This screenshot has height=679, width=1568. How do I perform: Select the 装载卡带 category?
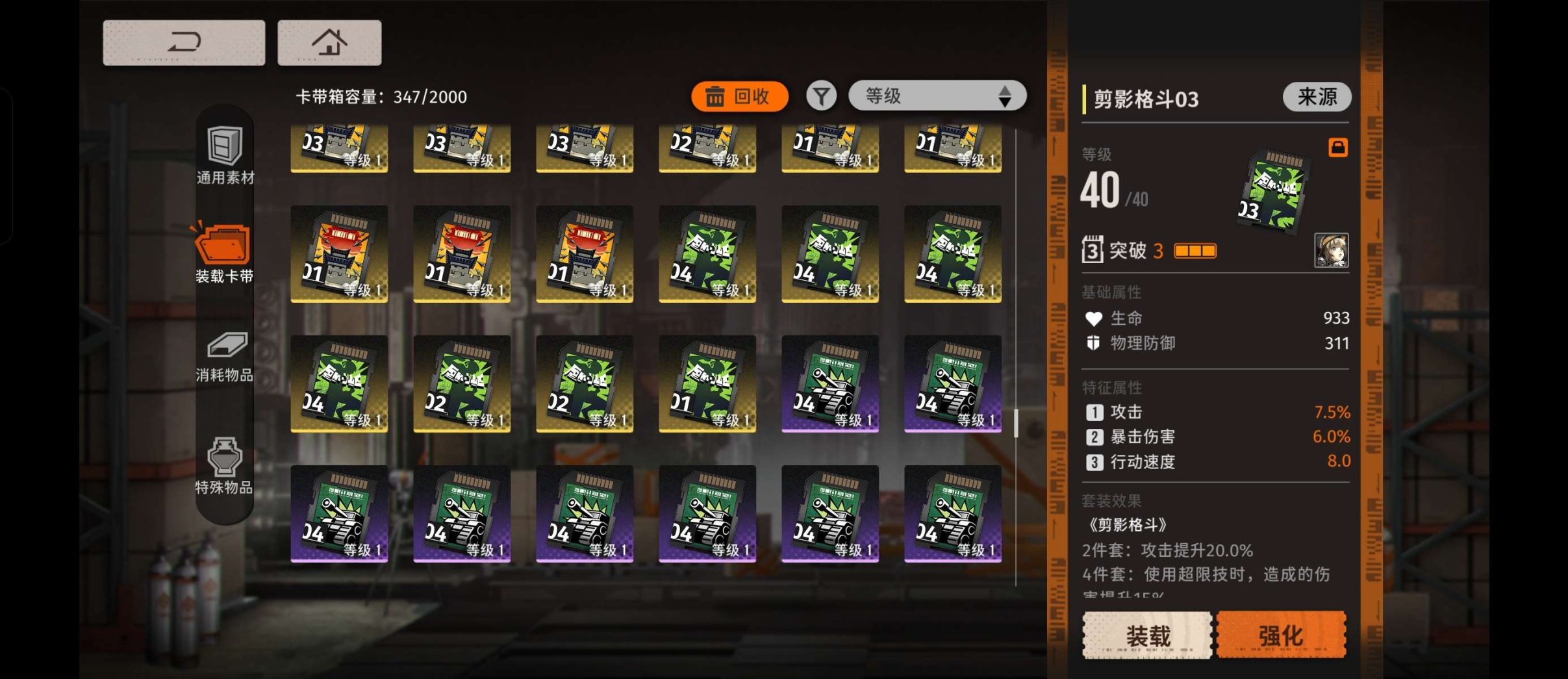point(223,253)
